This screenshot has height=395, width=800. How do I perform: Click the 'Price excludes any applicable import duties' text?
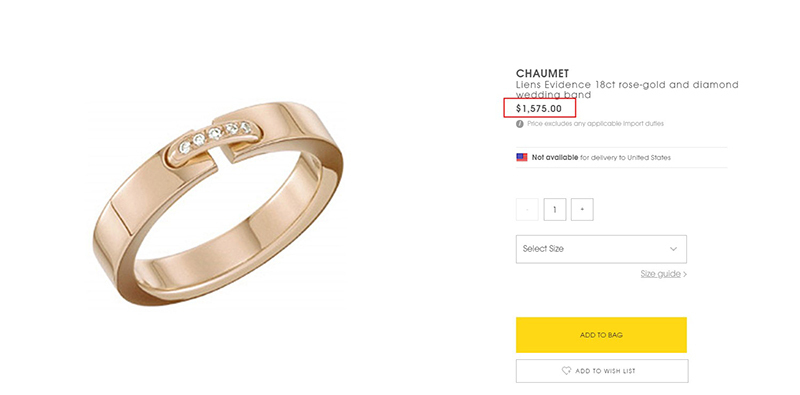tap(595, 124)
